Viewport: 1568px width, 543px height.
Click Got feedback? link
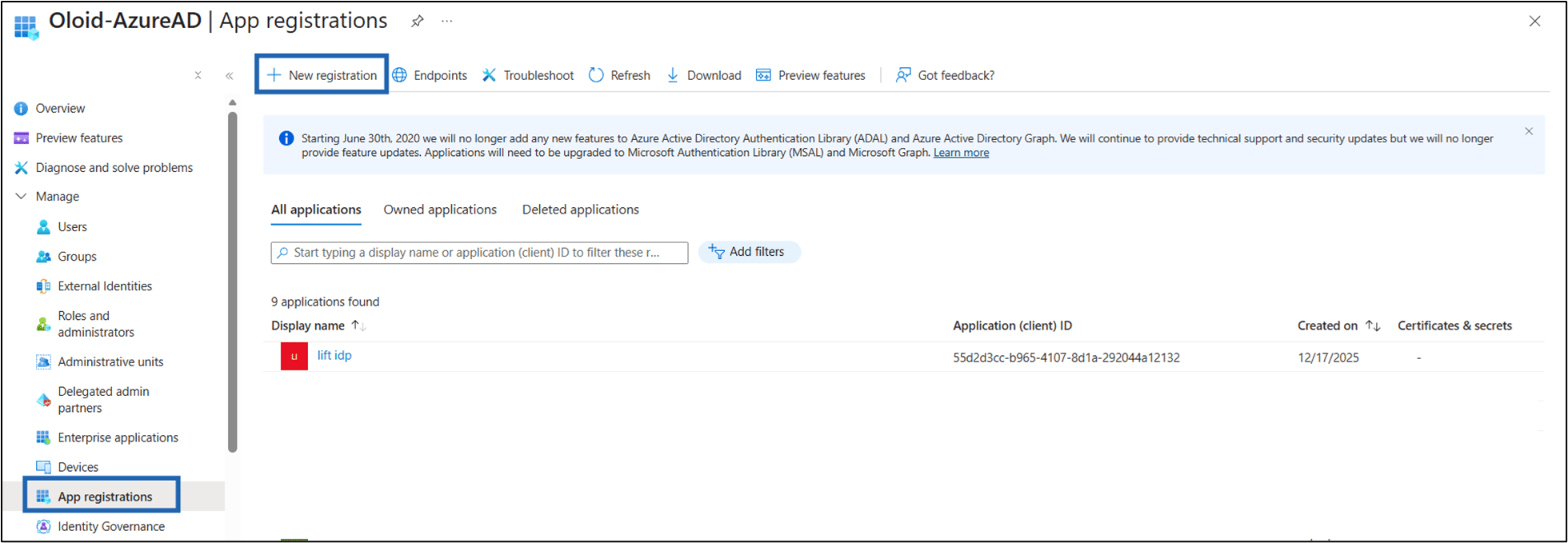945,75
